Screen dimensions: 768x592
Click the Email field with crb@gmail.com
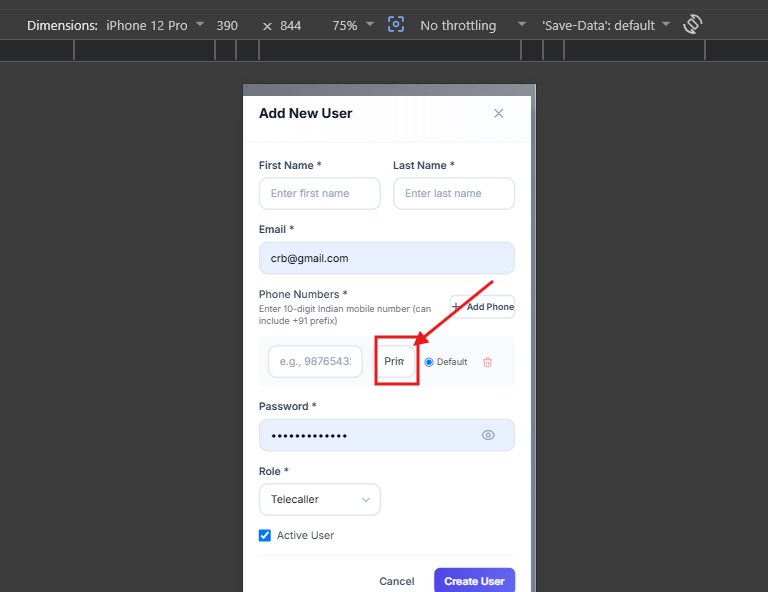(x=386, y=258)
